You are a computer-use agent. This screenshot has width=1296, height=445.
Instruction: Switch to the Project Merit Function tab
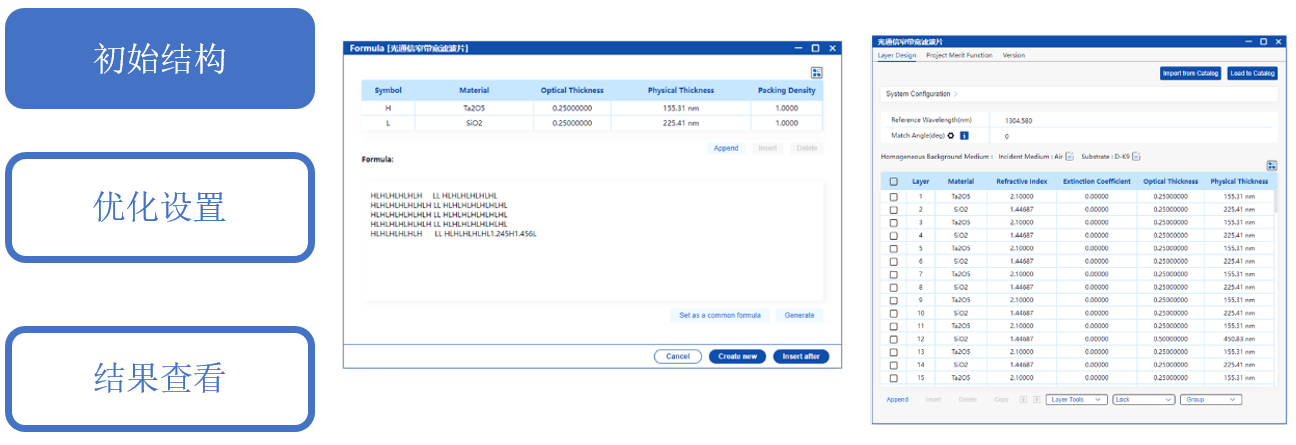(958, 56)
